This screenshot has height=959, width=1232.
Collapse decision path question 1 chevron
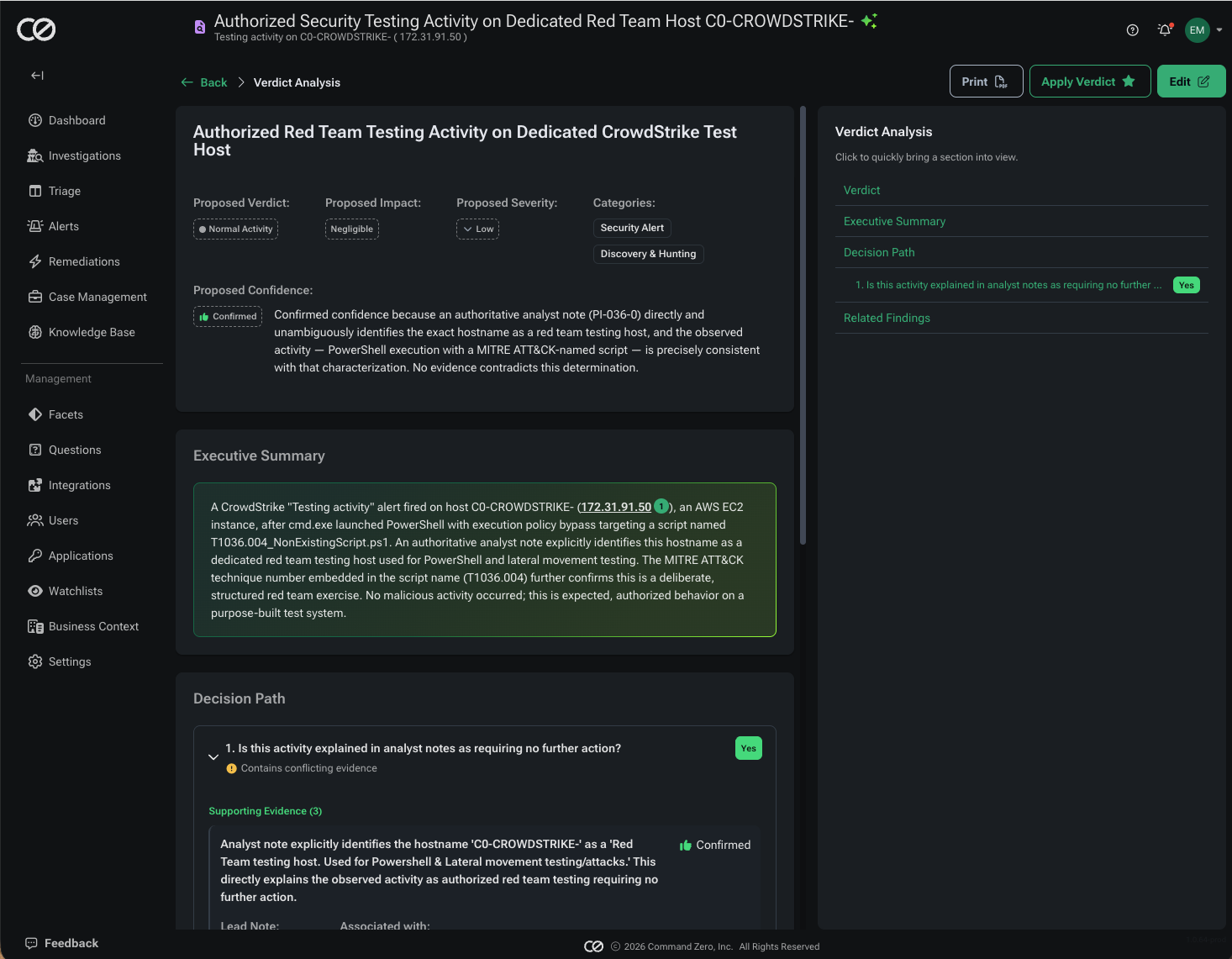pos(213,757)
